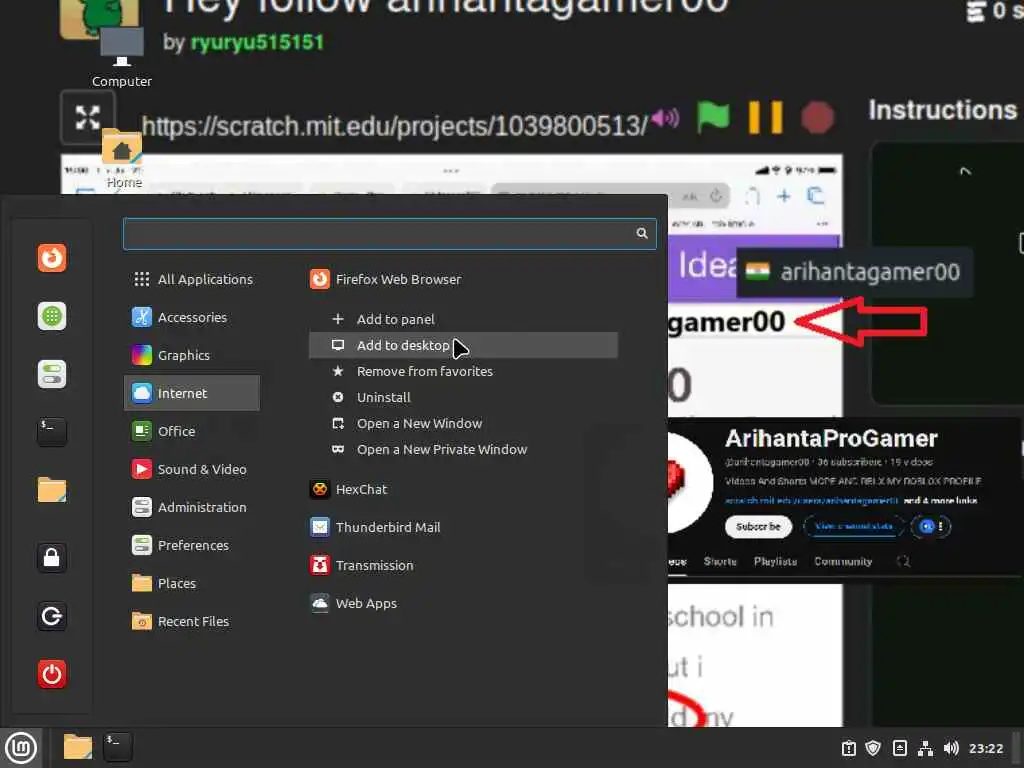Open Files folder icon in favorites sidebar

(52, 490)
